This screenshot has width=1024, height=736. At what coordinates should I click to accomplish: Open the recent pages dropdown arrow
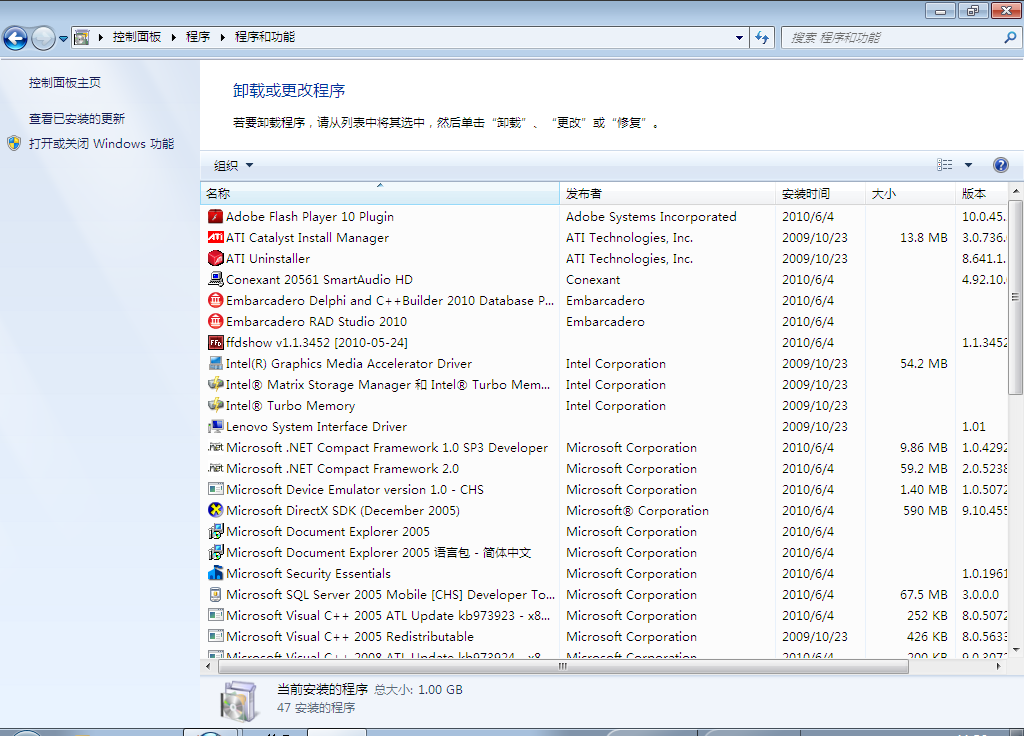[x=63, y=39]
